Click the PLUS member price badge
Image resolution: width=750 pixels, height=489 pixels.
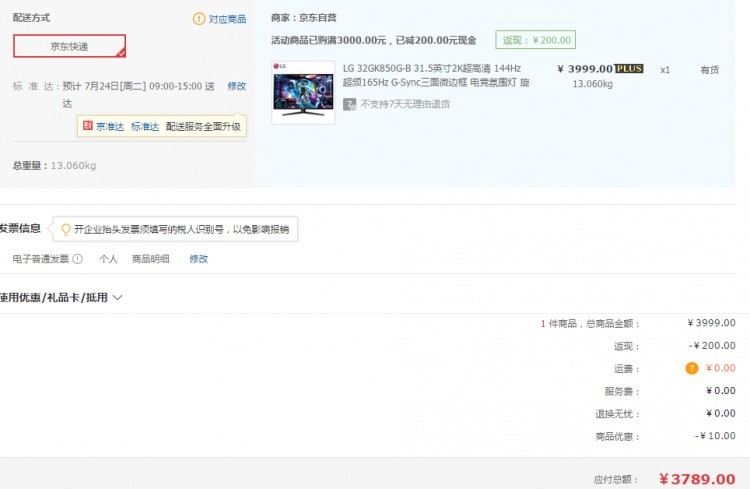[629, 68]
